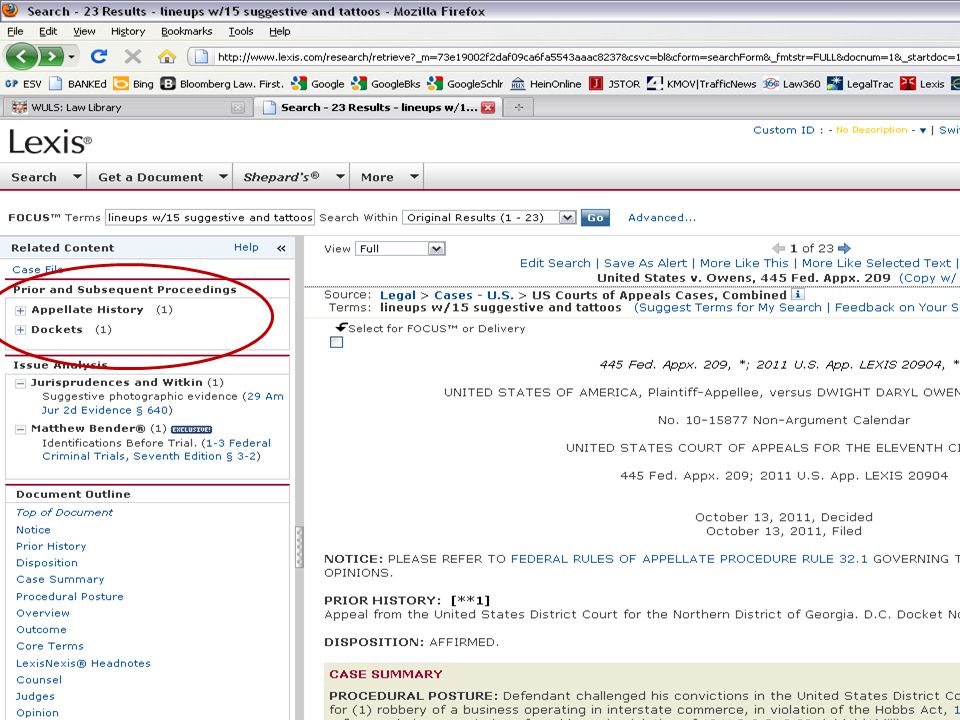Open the Search menu dropdown arrow
960x720 pixels.
77,176
